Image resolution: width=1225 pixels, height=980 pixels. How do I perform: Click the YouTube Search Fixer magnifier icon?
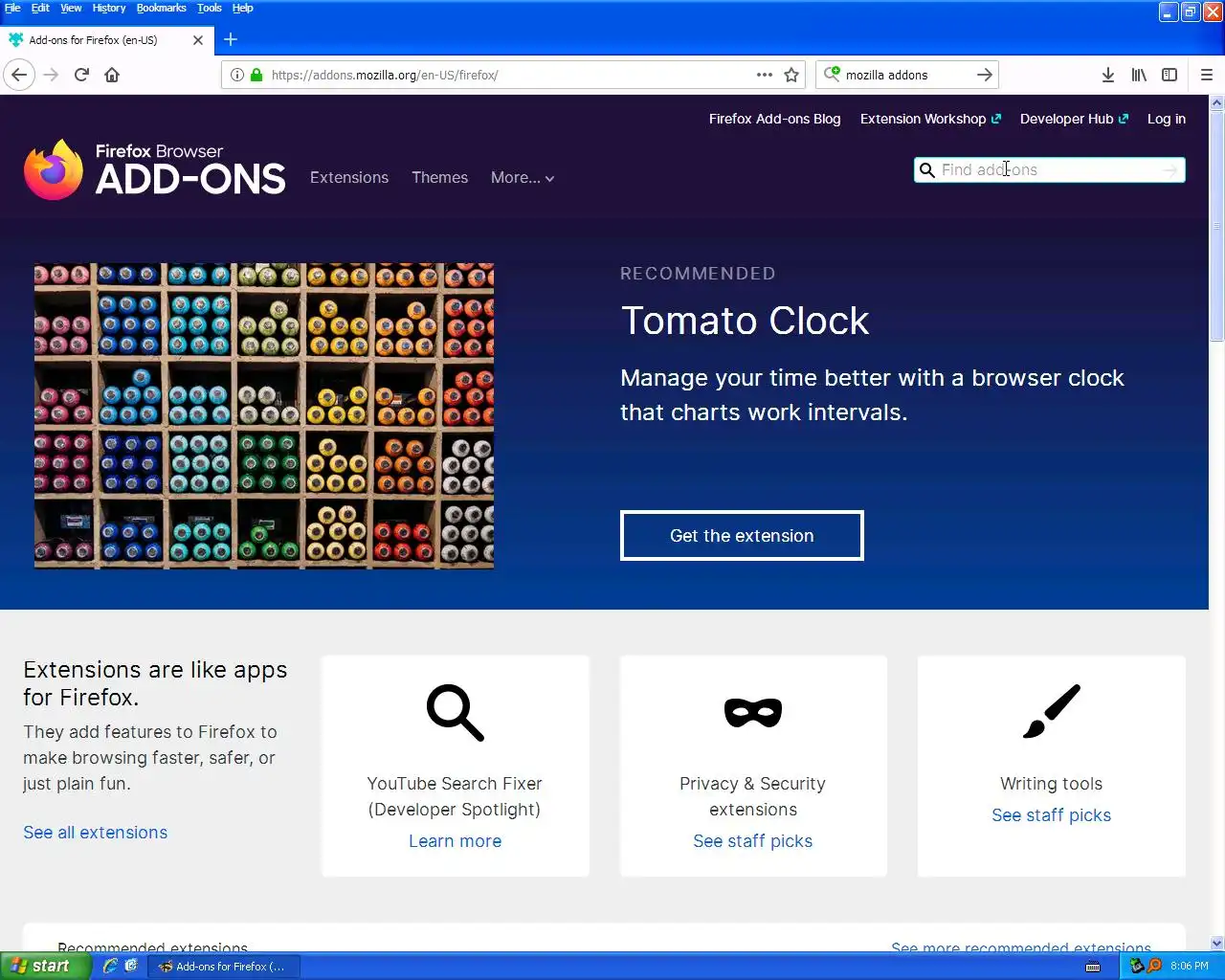pos(455,712)
